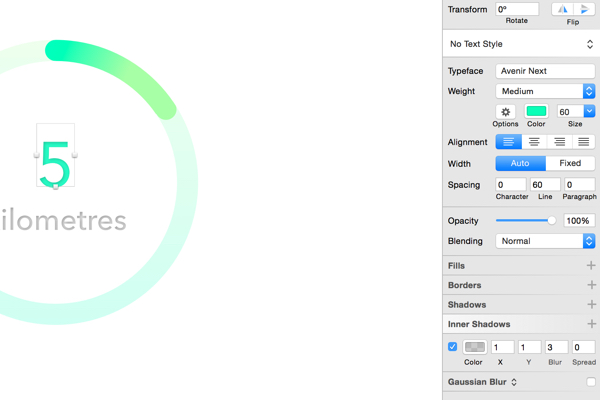Open the Blending mode dropdown

click(545, 241)
